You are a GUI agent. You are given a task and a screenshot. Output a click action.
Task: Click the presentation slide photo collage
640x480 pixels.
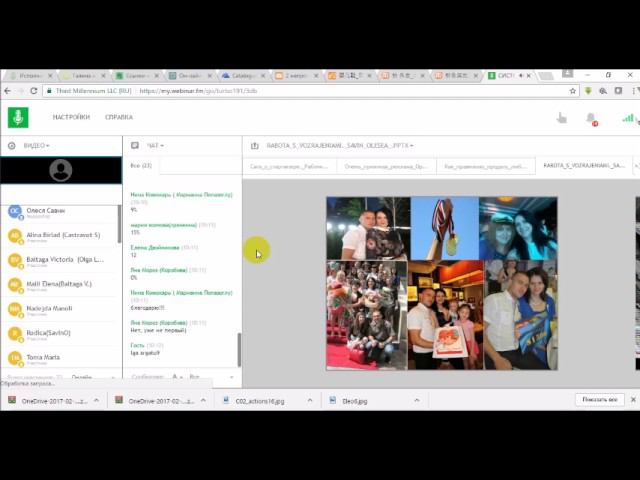pyautogui.click(x=442, y=284)
